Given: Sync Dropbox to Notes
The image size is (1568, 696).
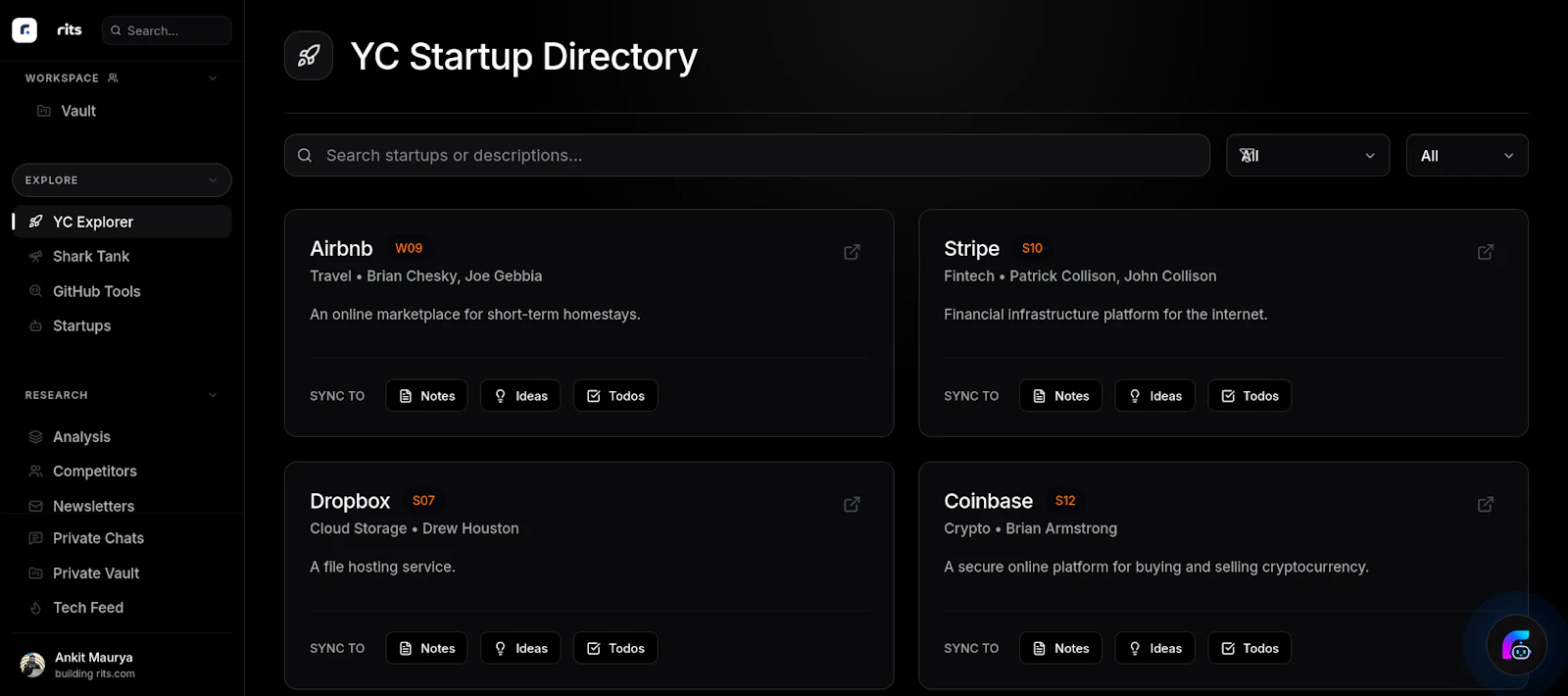Looking at the screenshot, I should pyautogui.click(x=426, y=648).
